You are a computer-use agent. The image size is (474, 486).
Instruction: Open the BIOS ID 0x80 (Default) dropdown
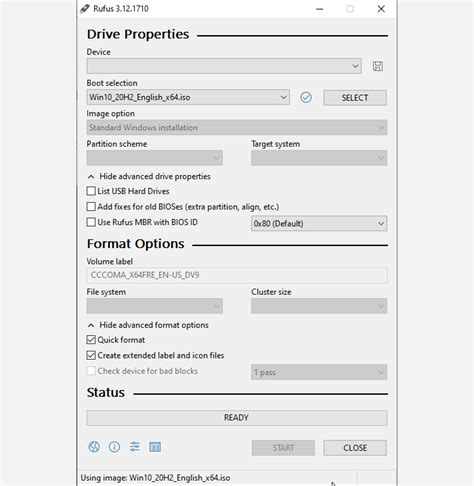coord(319,223)
